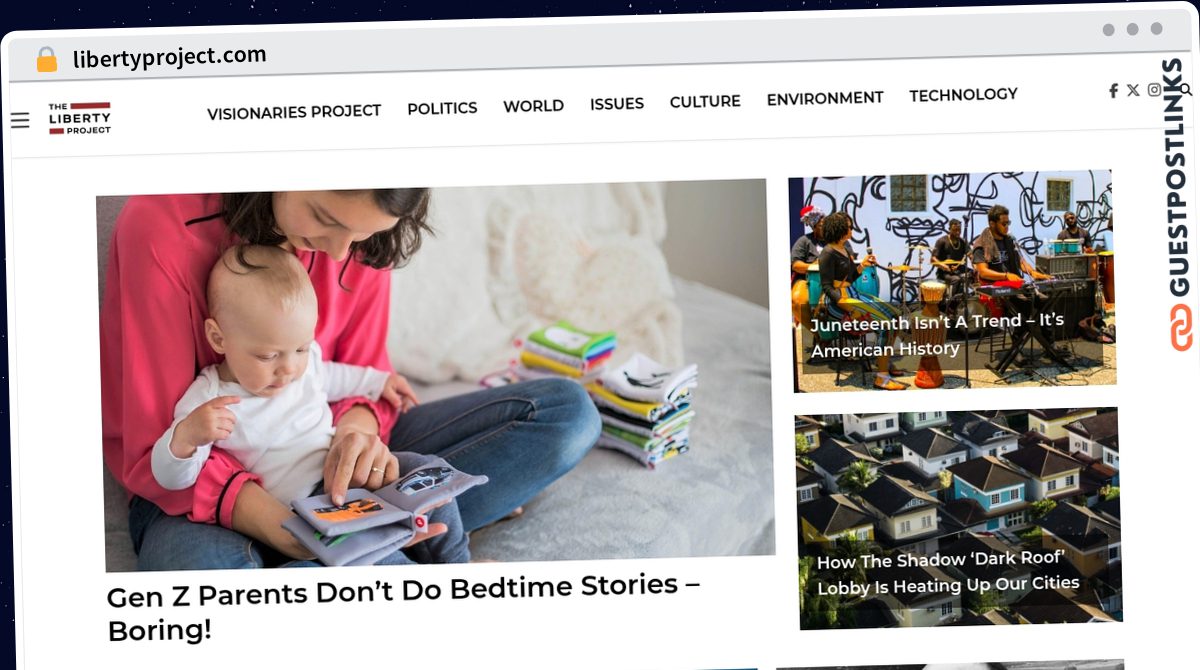Open the X (Twitter) social icon
This screenshot has width=1200, height=670.
[1133, 90]
